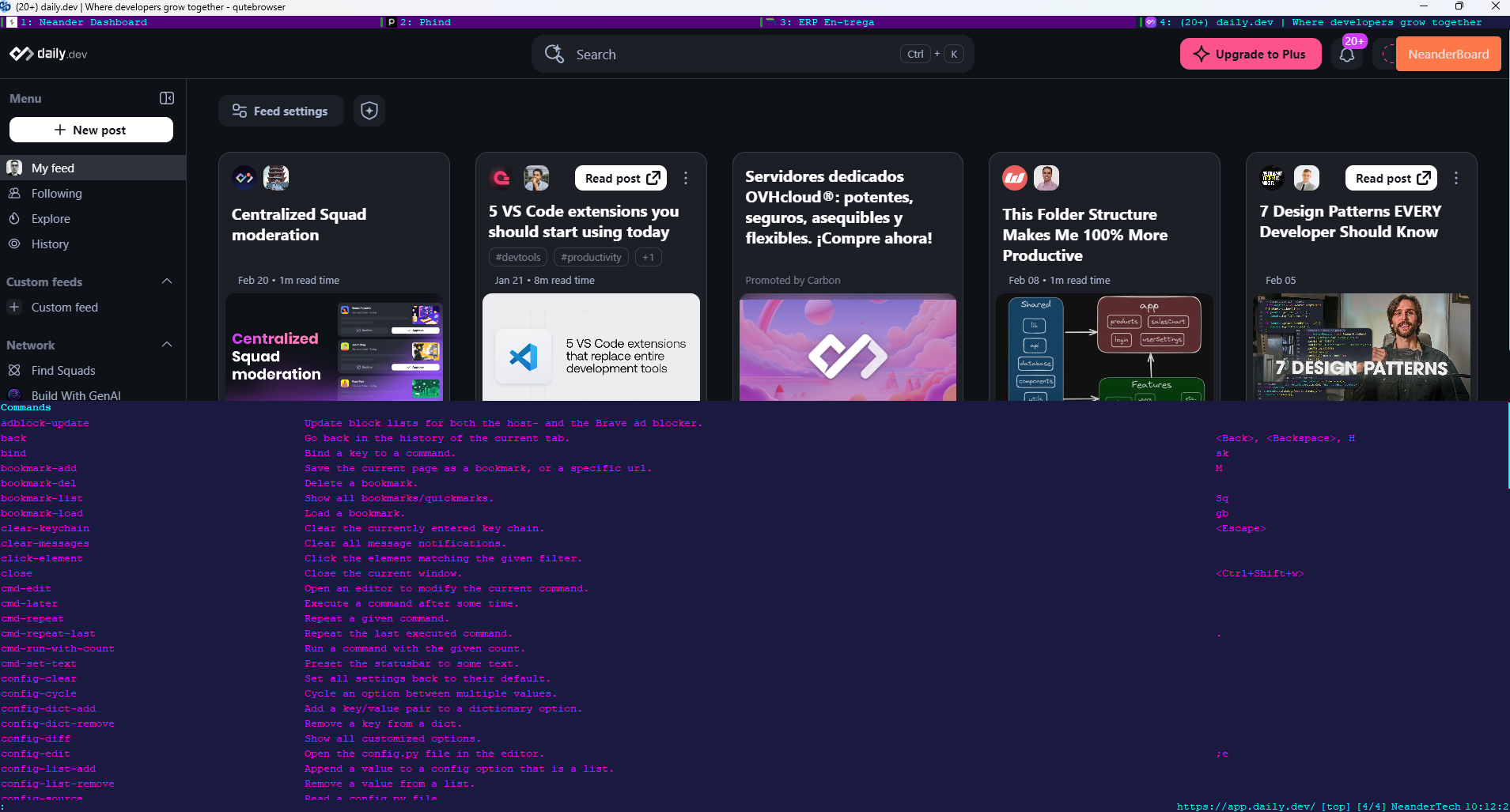This screenshot has height=812, width=1510.
Task: Switch to tab 1 Neander Dashboard
Action: [x=191, y=22]
